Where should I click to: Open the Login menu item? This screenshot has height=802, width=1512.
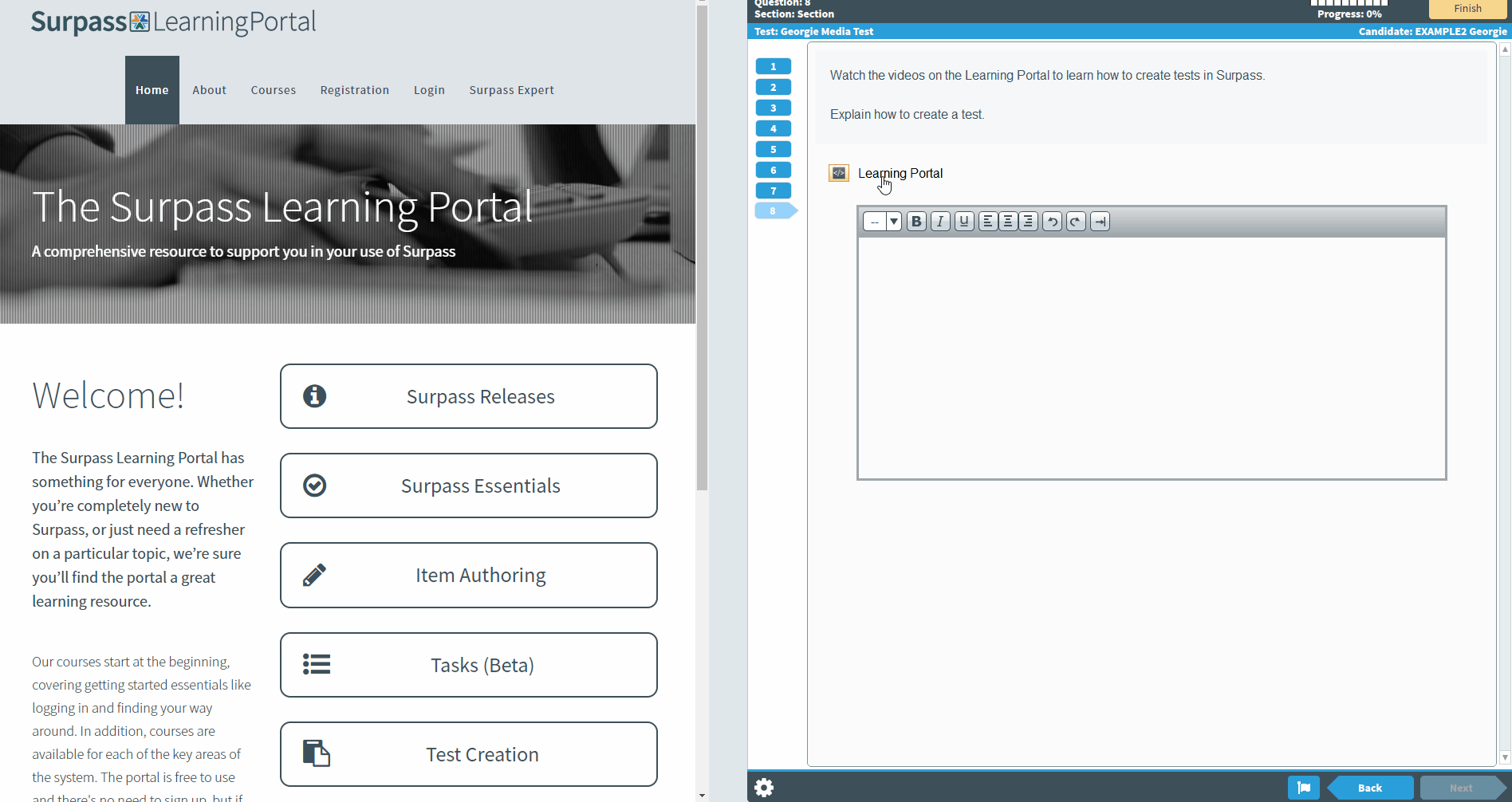(x=429, y=90)
